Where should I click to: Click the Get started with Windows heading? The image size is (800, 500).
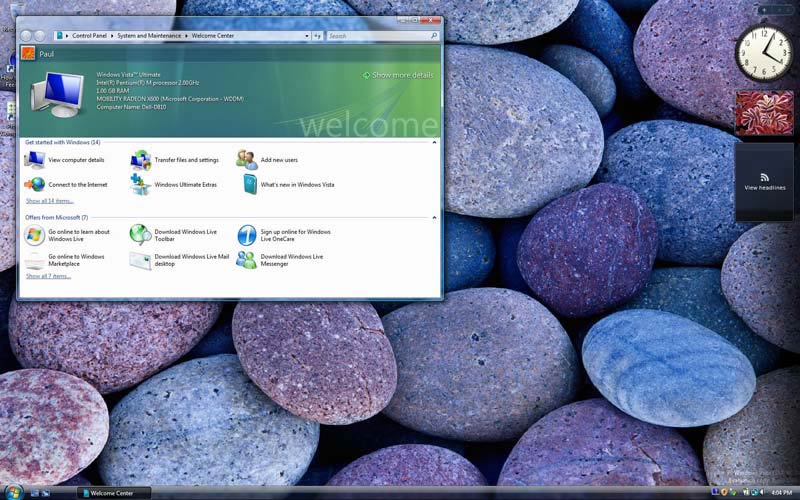click(x=63, y=142)
